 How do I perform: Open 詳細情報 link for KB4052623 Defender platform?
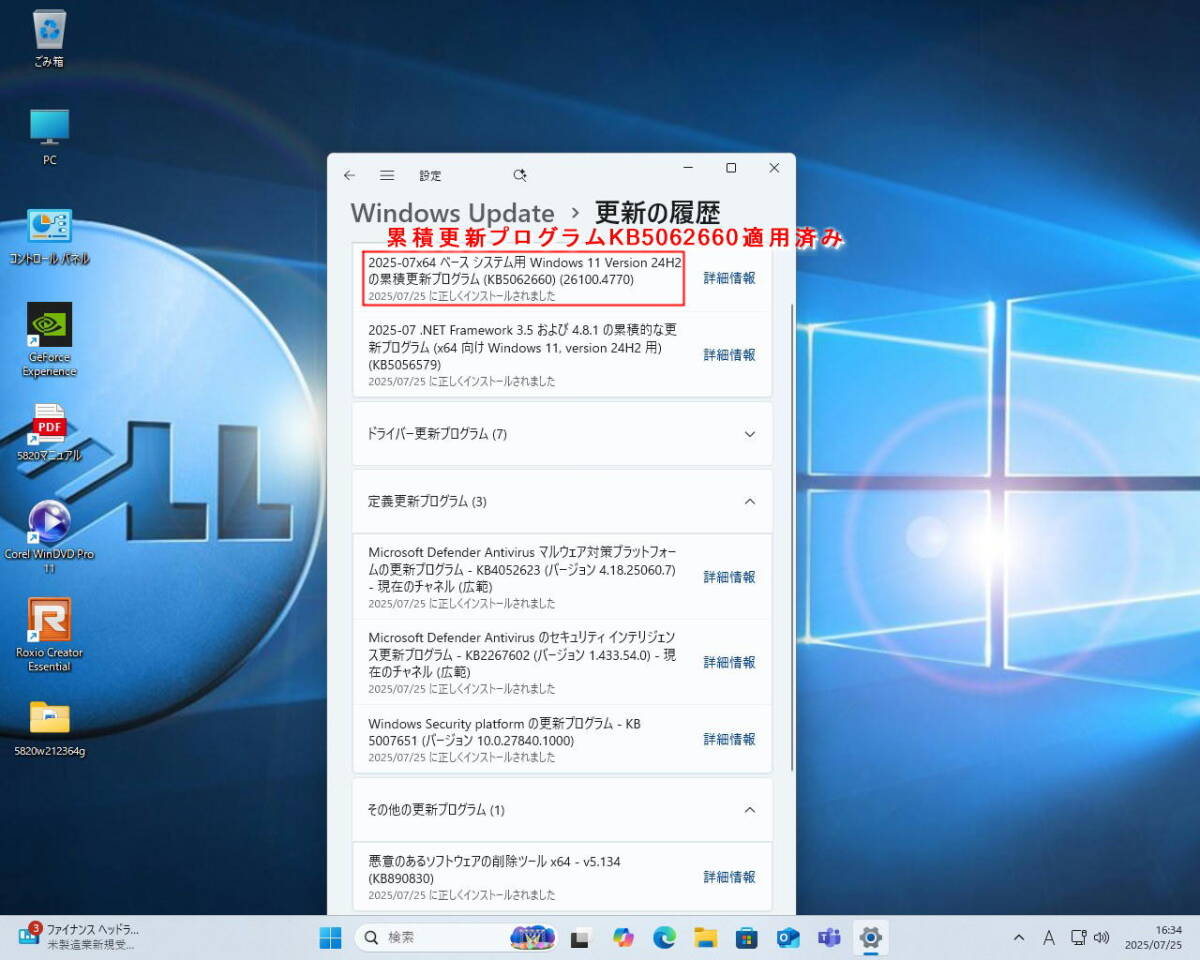(729, 577)
